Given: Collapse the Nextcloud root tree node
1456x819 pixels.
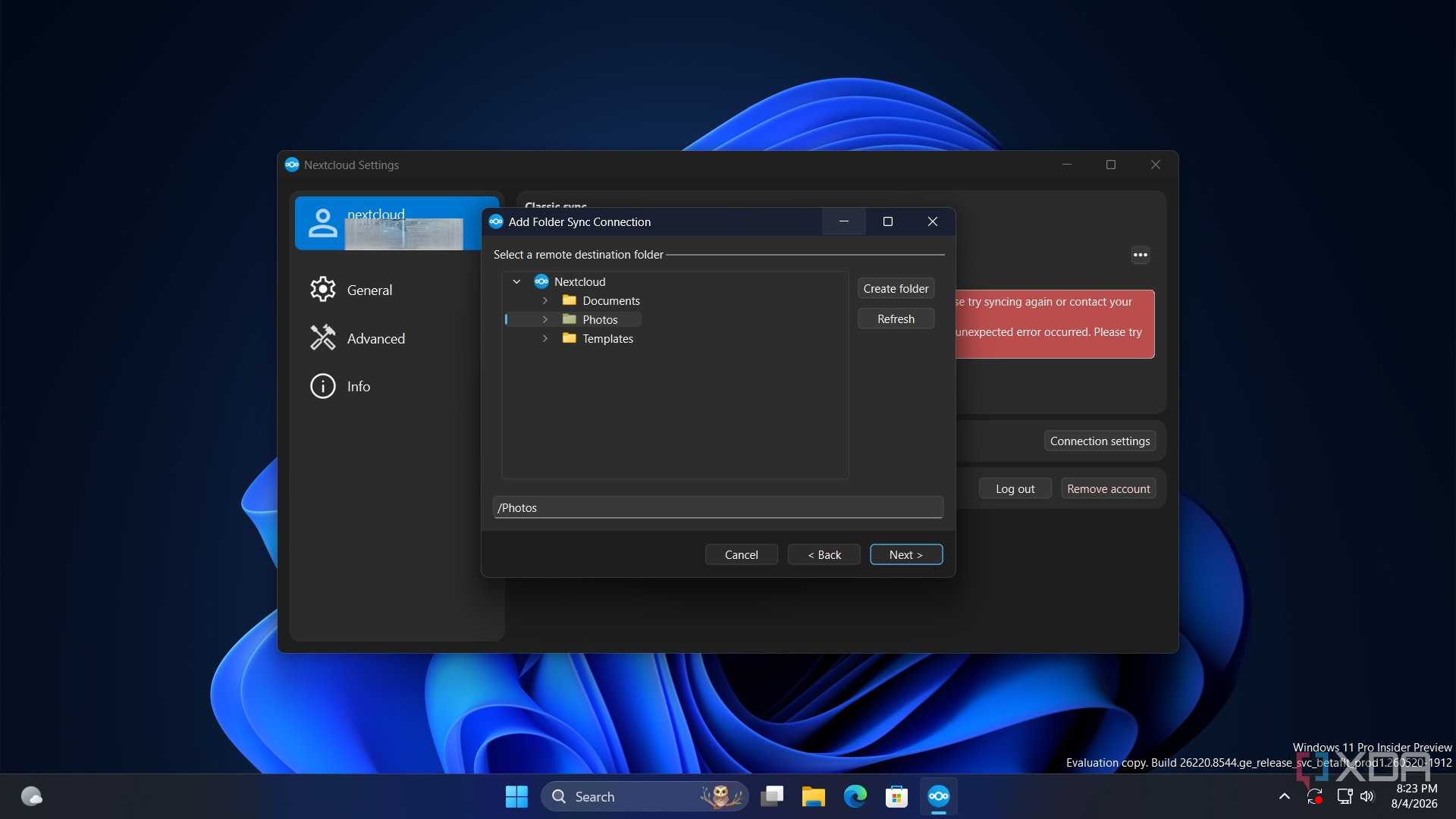Looking at the screenshot, I should (x=516, y=281).
